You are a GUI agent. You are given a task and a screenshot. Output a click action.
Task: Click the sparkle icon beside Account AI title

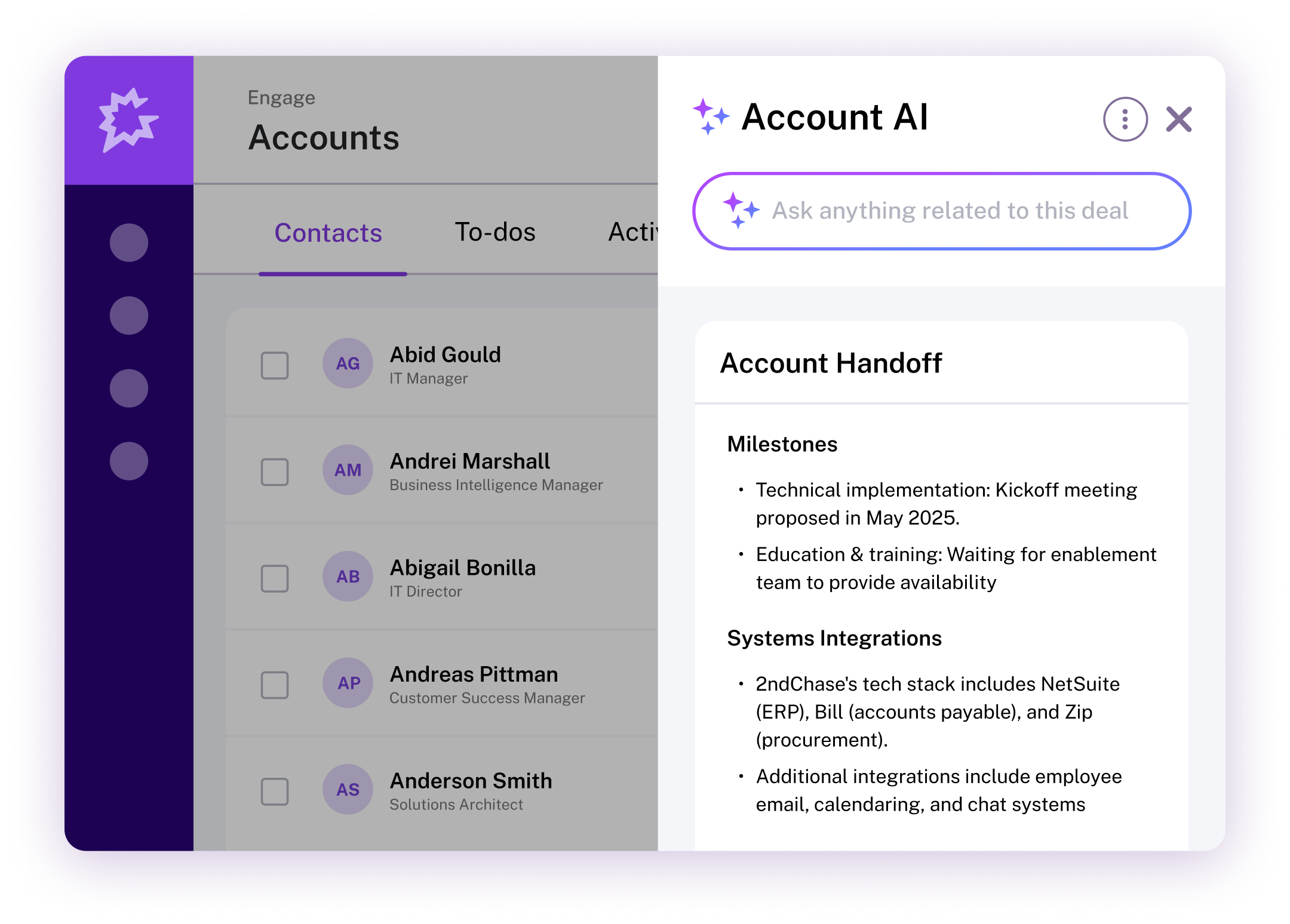[x=711, y=116]
